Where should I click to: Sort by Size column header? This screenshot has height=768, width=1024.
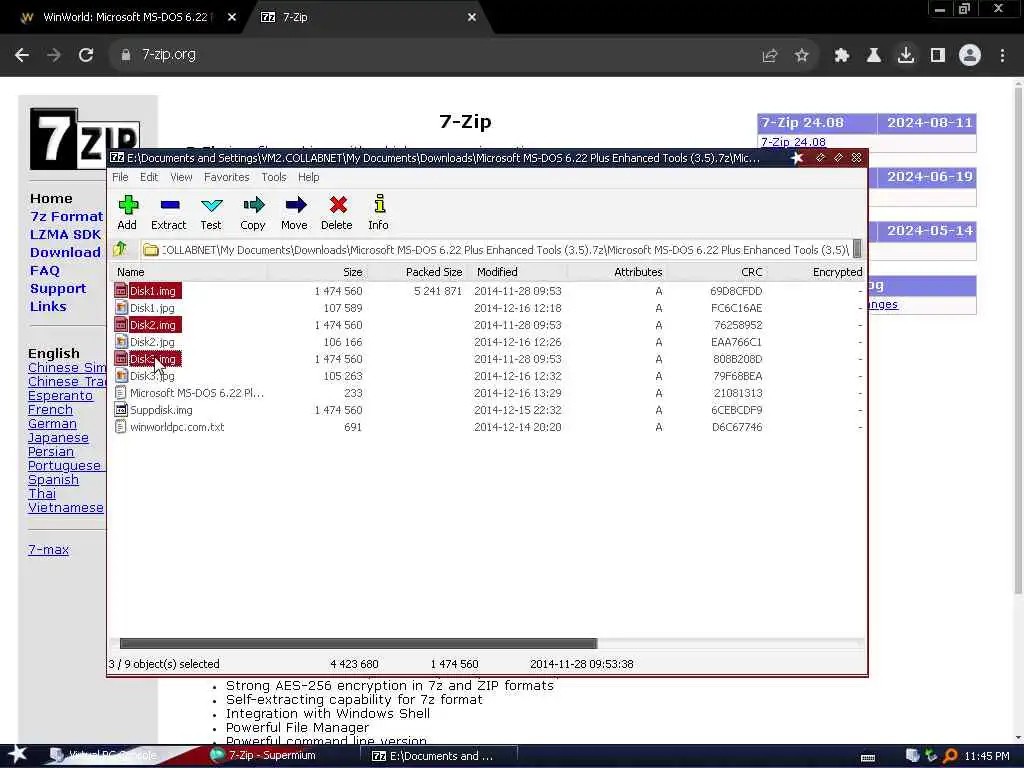coord(317,272)
